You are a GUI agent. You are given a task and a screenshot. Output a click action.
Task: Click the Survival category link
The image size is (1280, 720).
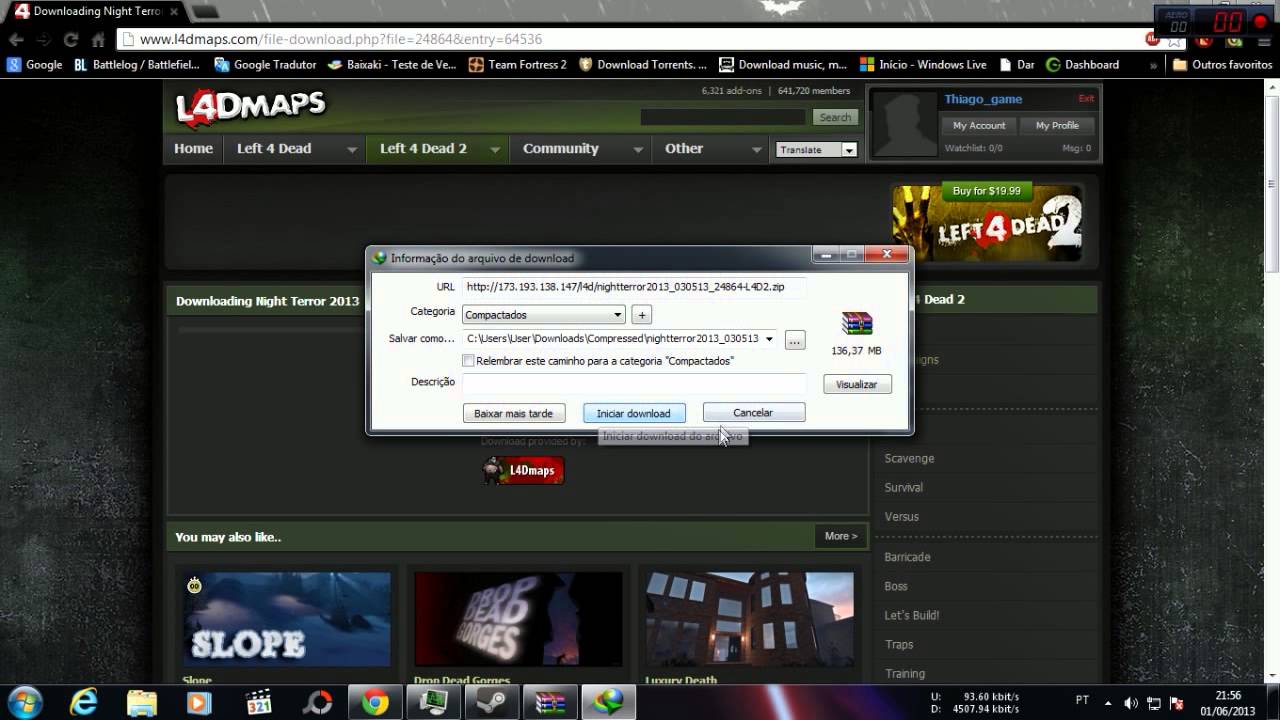pos(903,487)
